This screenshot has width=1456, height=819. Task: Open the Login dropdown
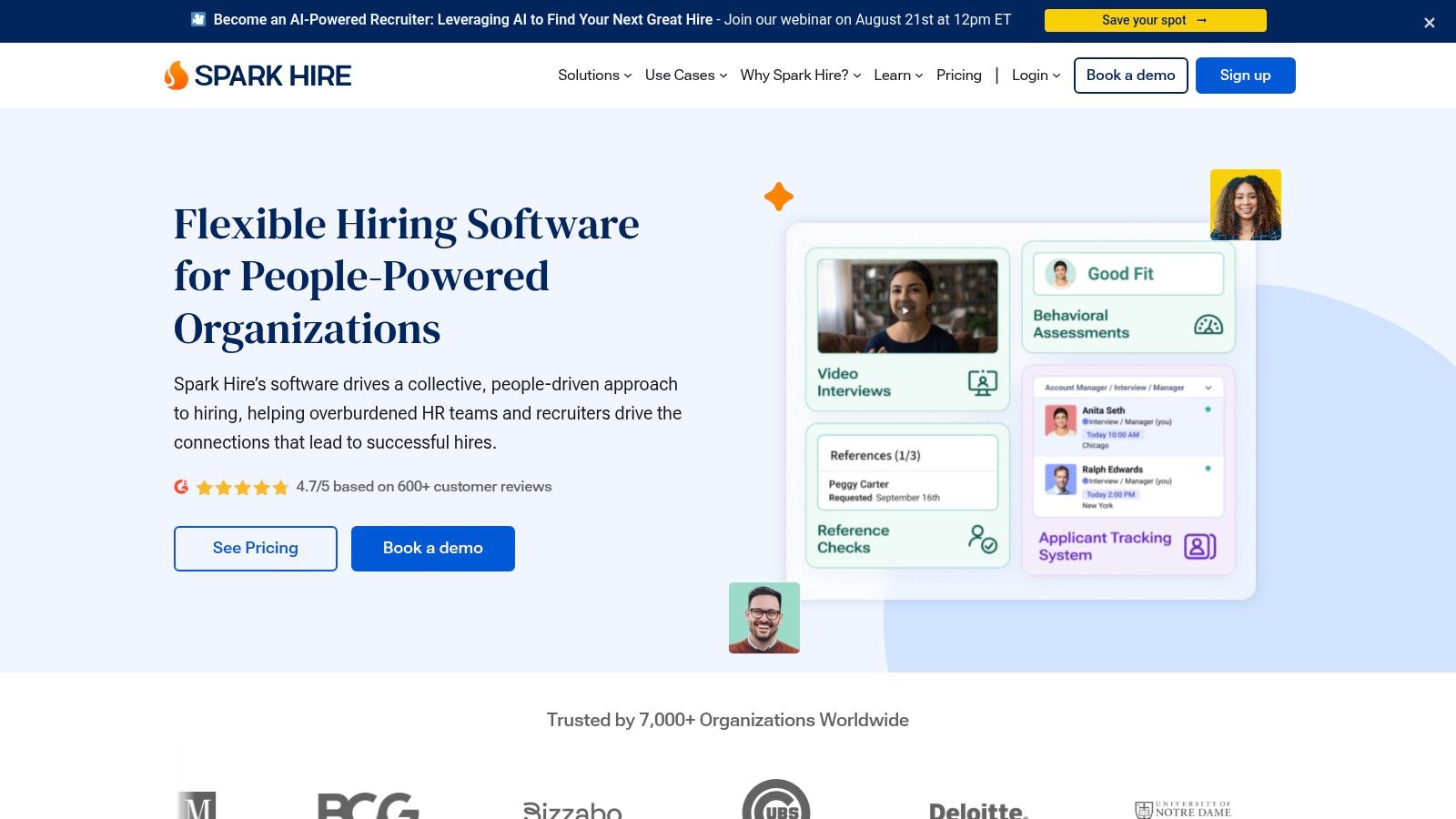1036,76
